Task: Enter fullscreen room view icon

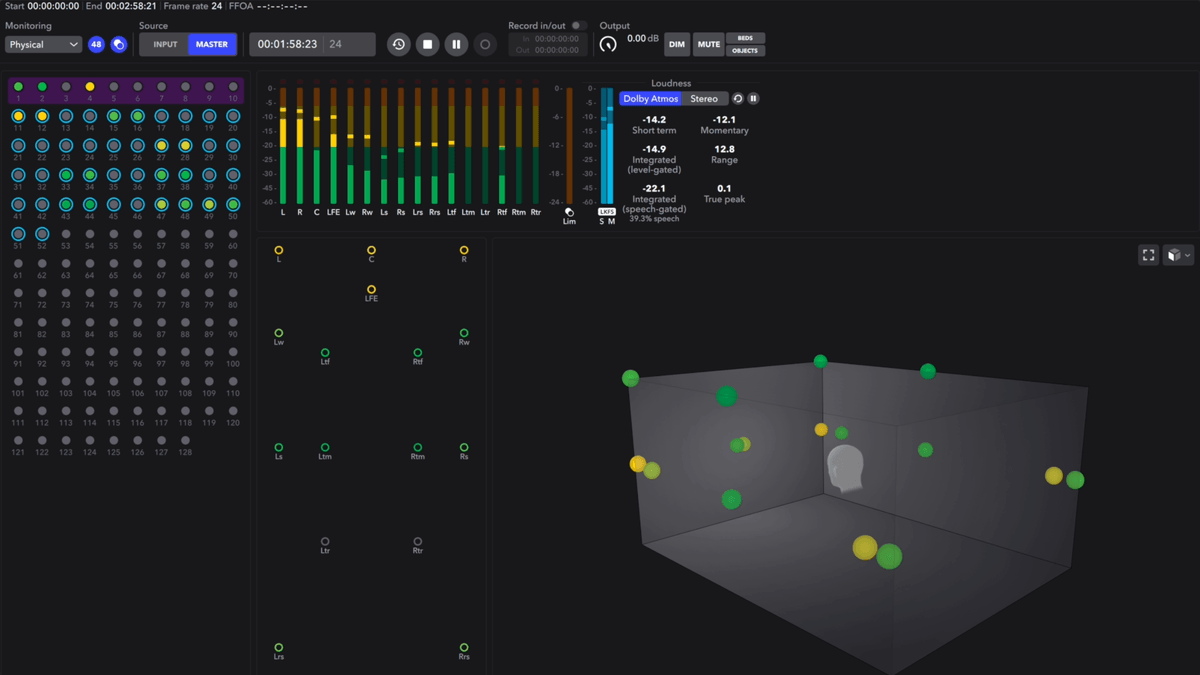Action: tap(1149, 255)
